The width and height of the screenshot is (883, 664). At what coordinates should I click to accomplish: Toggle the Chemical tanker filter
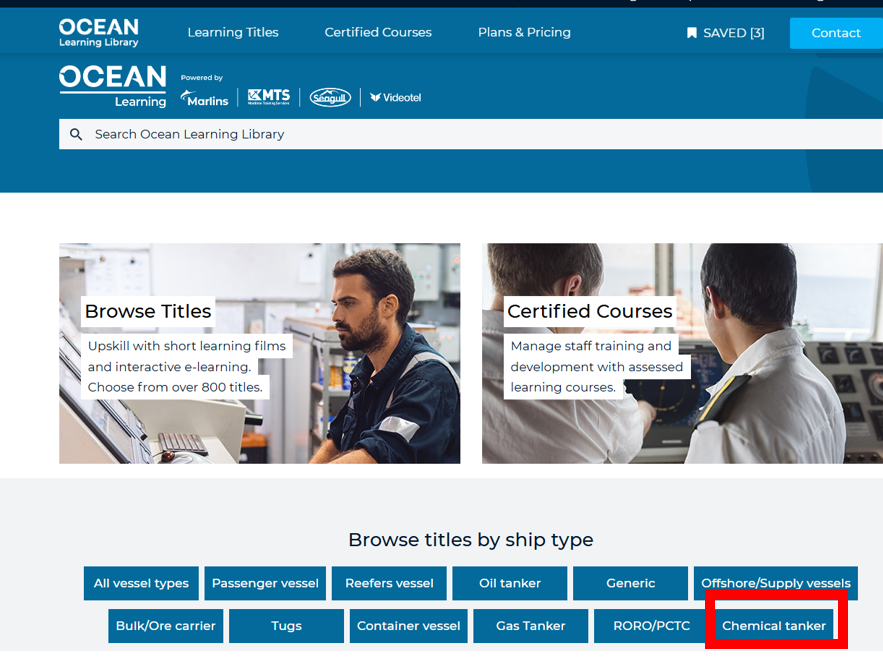tap(775, 625)
